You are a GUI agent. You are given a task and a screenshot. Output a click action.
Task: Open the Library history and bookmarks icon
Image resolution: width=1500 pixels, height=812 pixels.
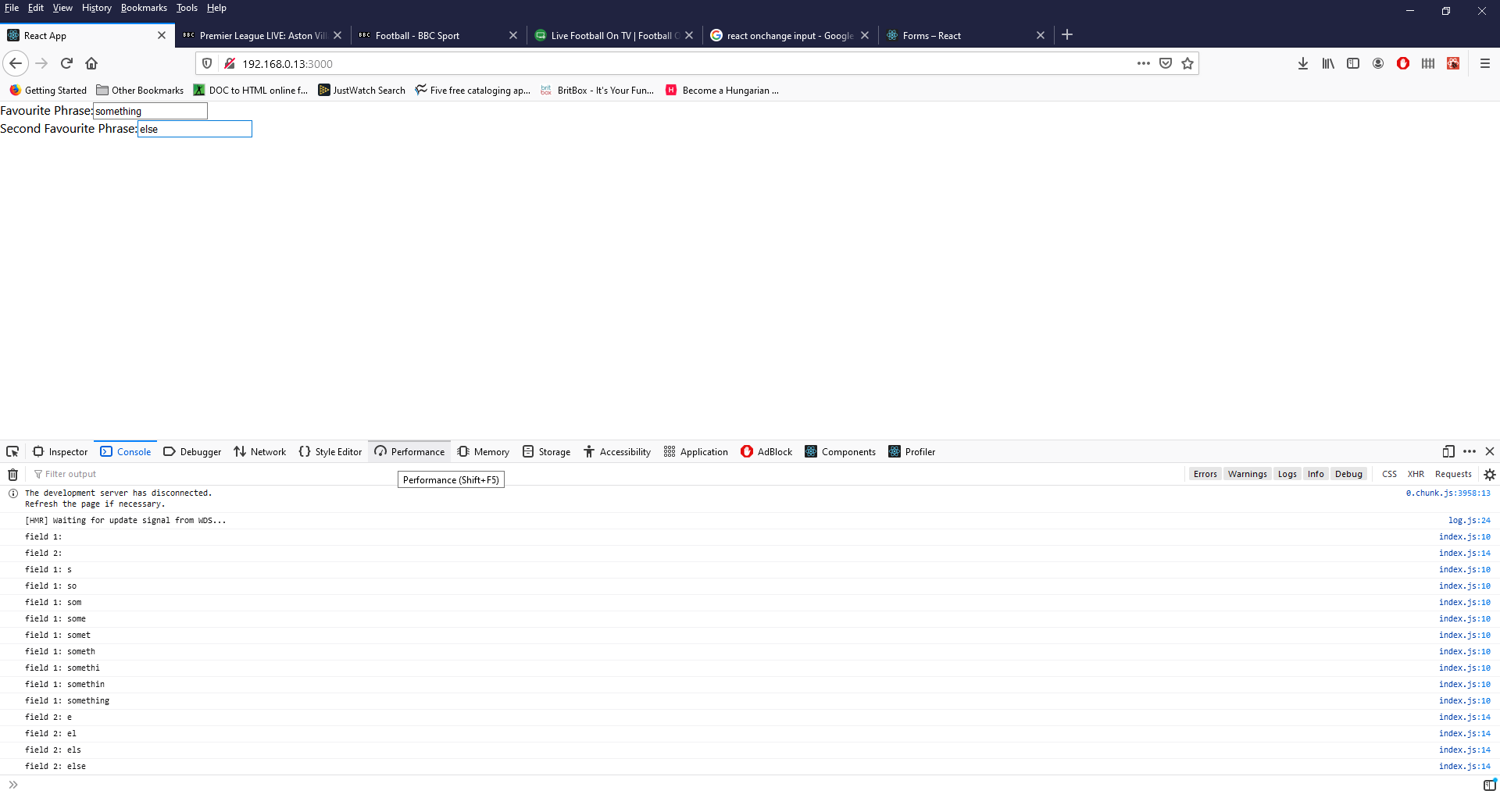point(1328,63)
